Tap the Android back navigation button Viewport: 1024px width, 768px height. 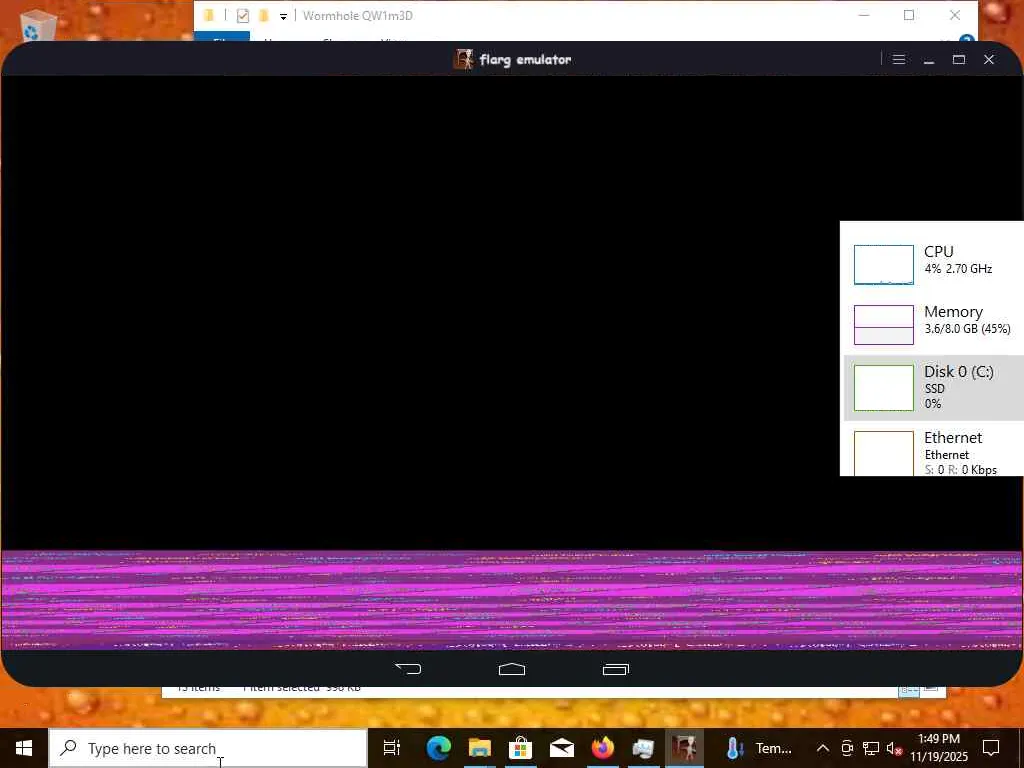coord(408,669)
